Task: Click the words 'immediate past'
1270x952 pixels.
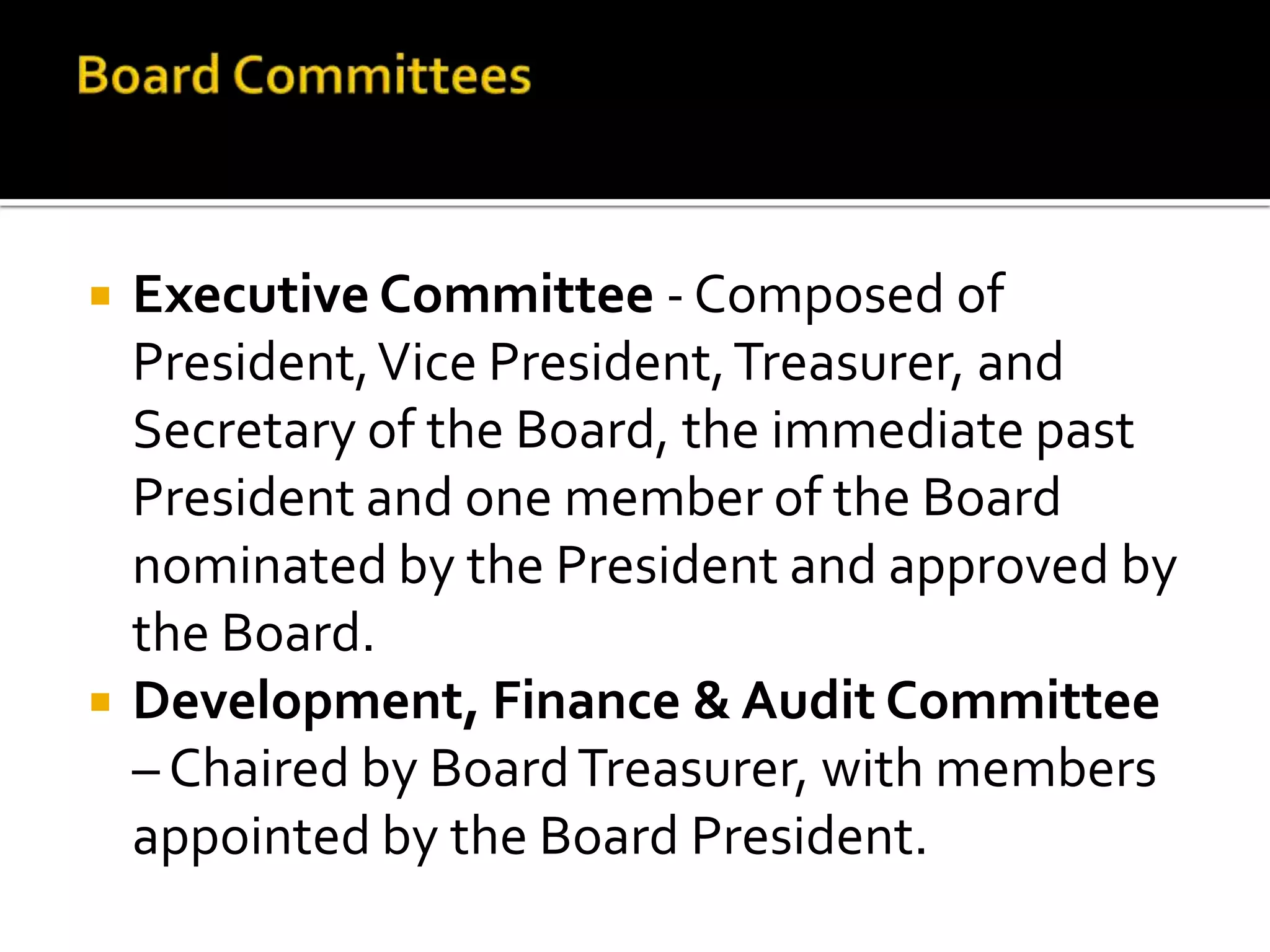Action: click(x=952, y=432)
